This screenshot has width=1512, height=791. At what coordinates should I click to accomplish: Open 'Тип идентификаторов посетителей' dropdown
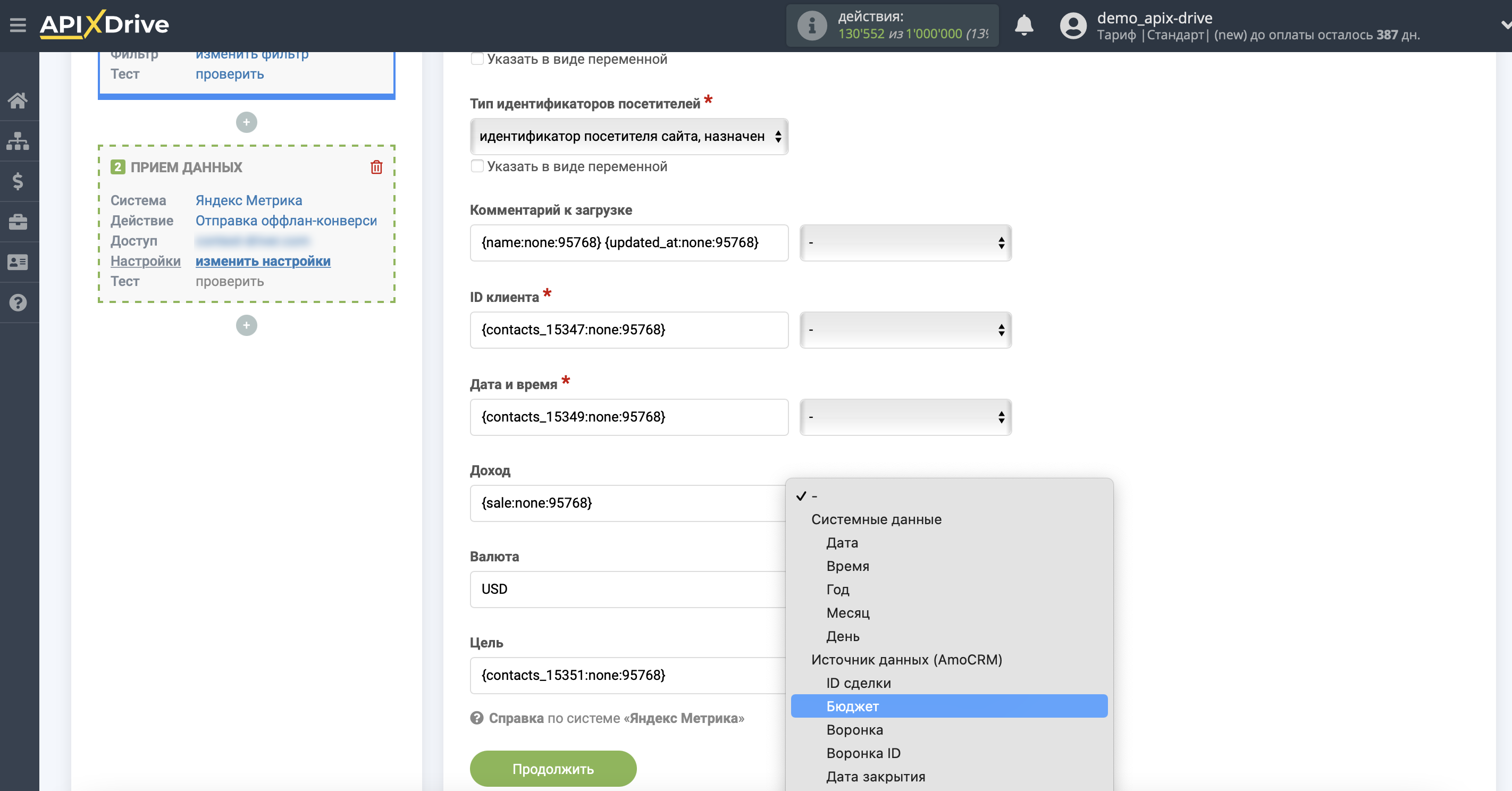pos(628,136)
